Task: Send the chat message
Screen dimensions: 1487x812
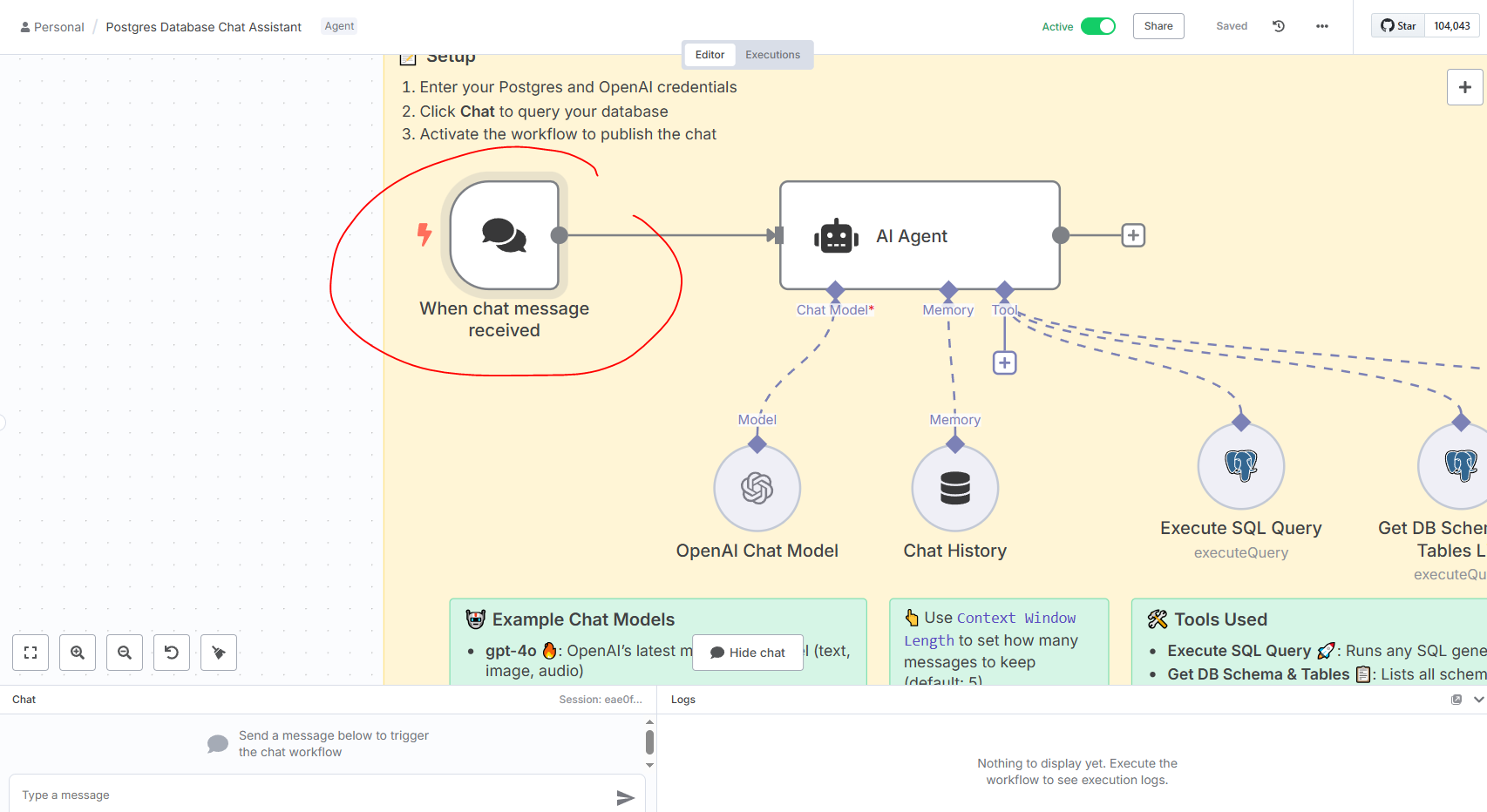Action: pos(626,797)
